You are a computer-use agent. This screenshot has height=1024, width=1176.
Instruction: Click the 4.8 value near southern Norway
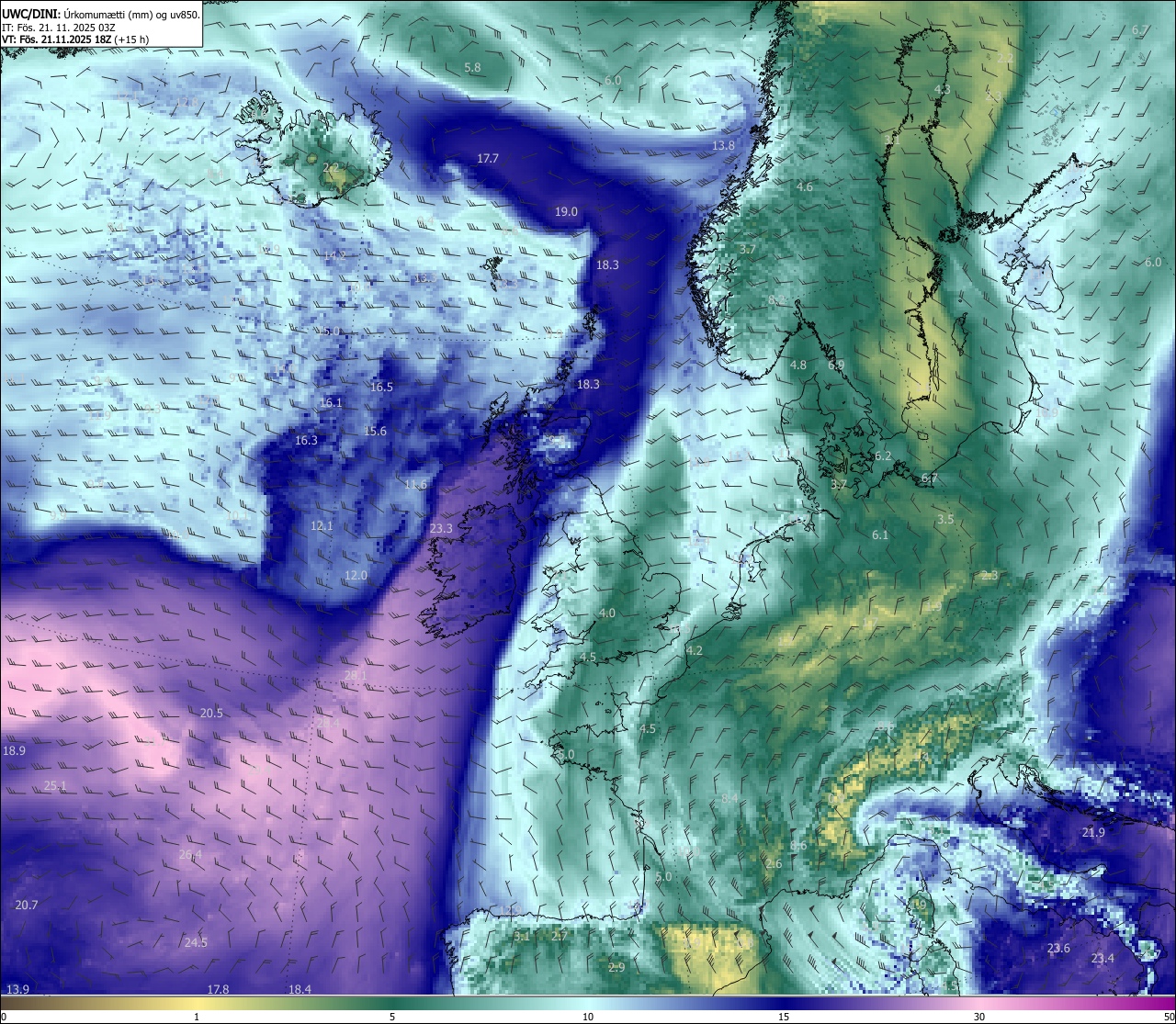pos(798,366)
